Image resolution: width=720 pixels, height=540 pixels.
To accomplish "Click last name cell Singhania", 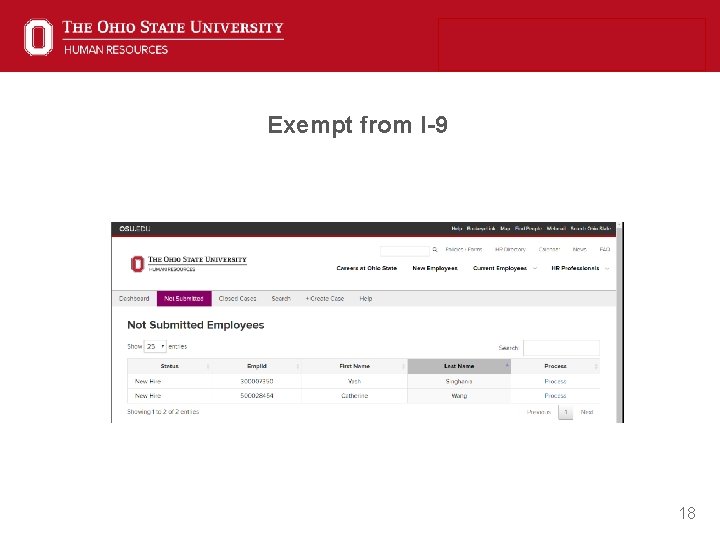I will tap(459, 381).
